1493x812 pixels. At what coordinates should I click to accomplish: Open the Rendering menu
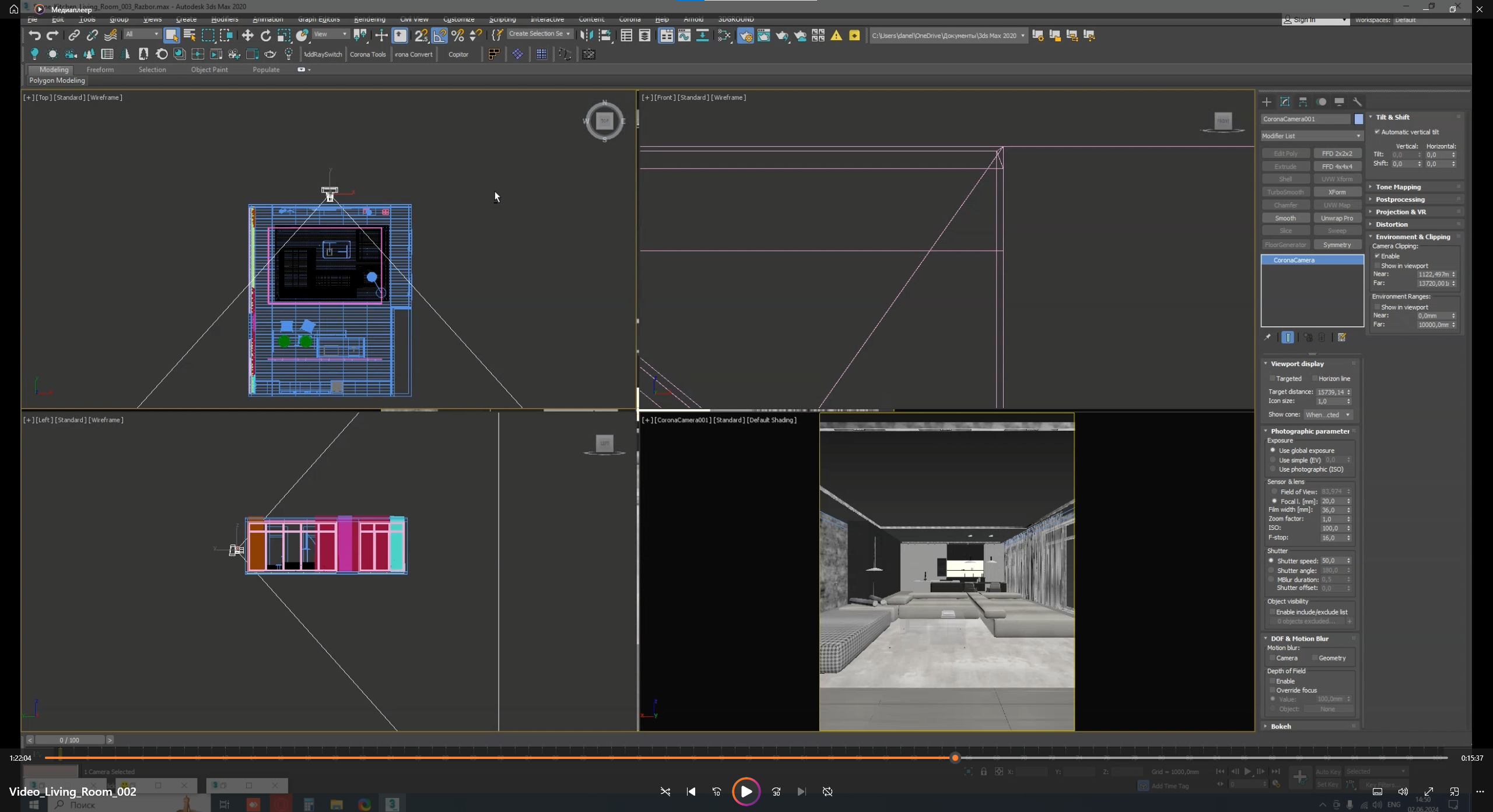(370, 19)
